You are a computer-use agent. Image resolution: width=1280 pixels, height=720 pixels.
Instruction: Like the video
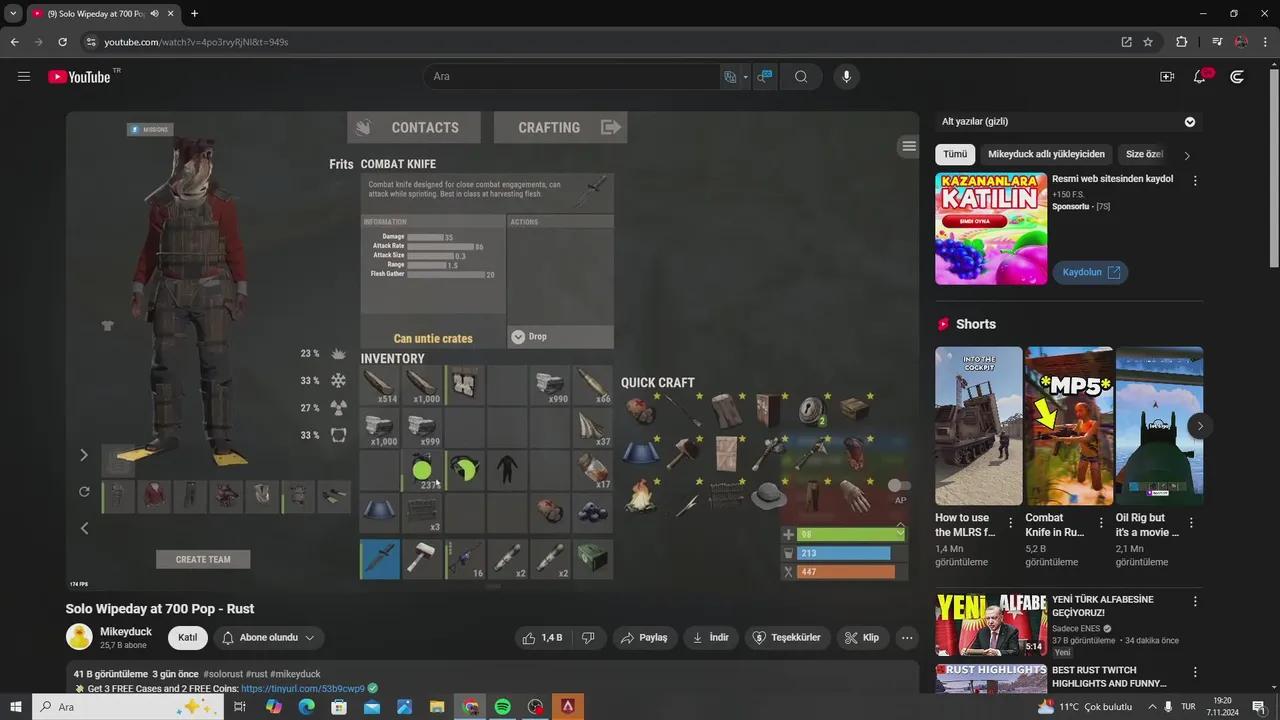(x=542, y=638)
